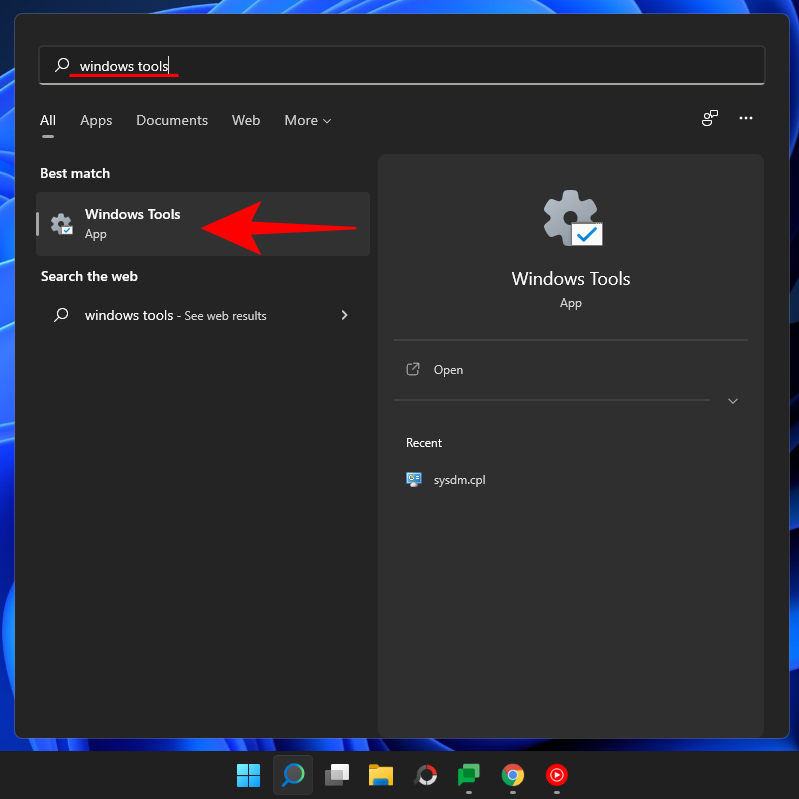Expand the More filter dropdown
Screen dimensions: 799x799
(x=307, y=120)
